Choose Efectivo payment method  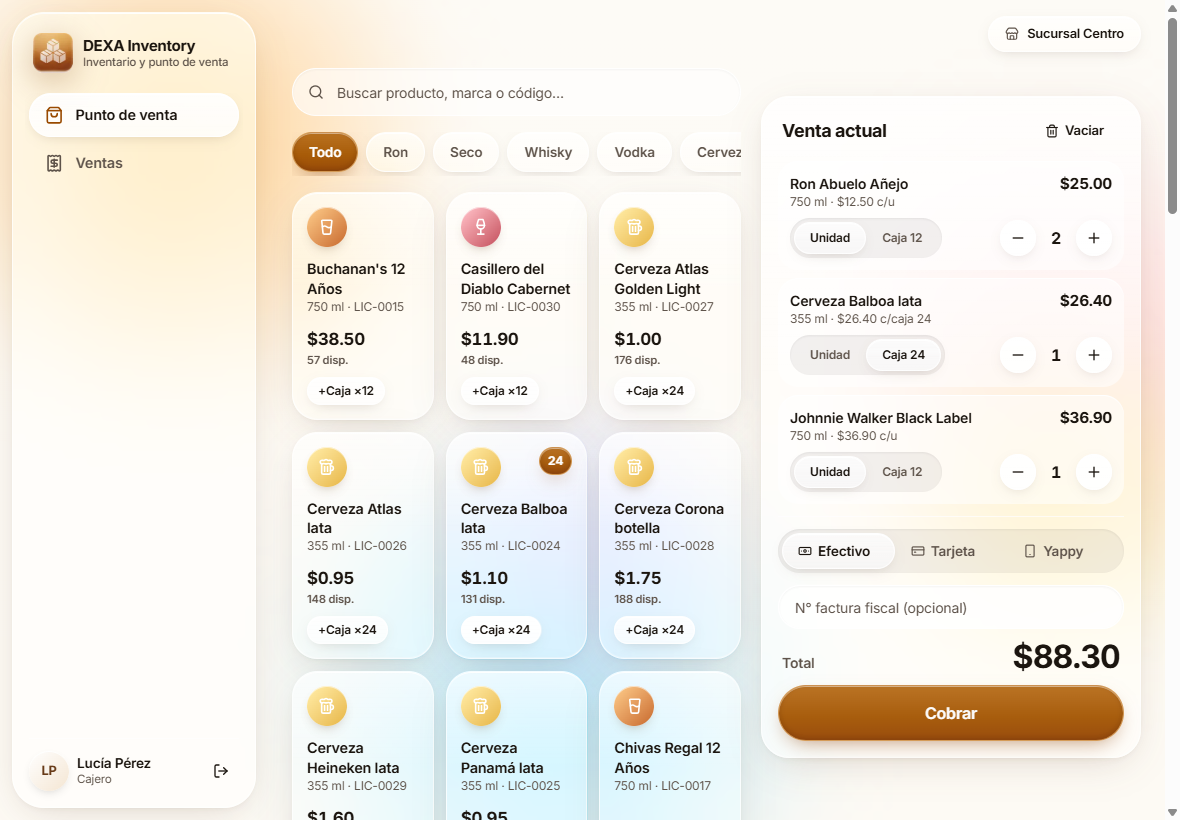[x=838, y=551]
